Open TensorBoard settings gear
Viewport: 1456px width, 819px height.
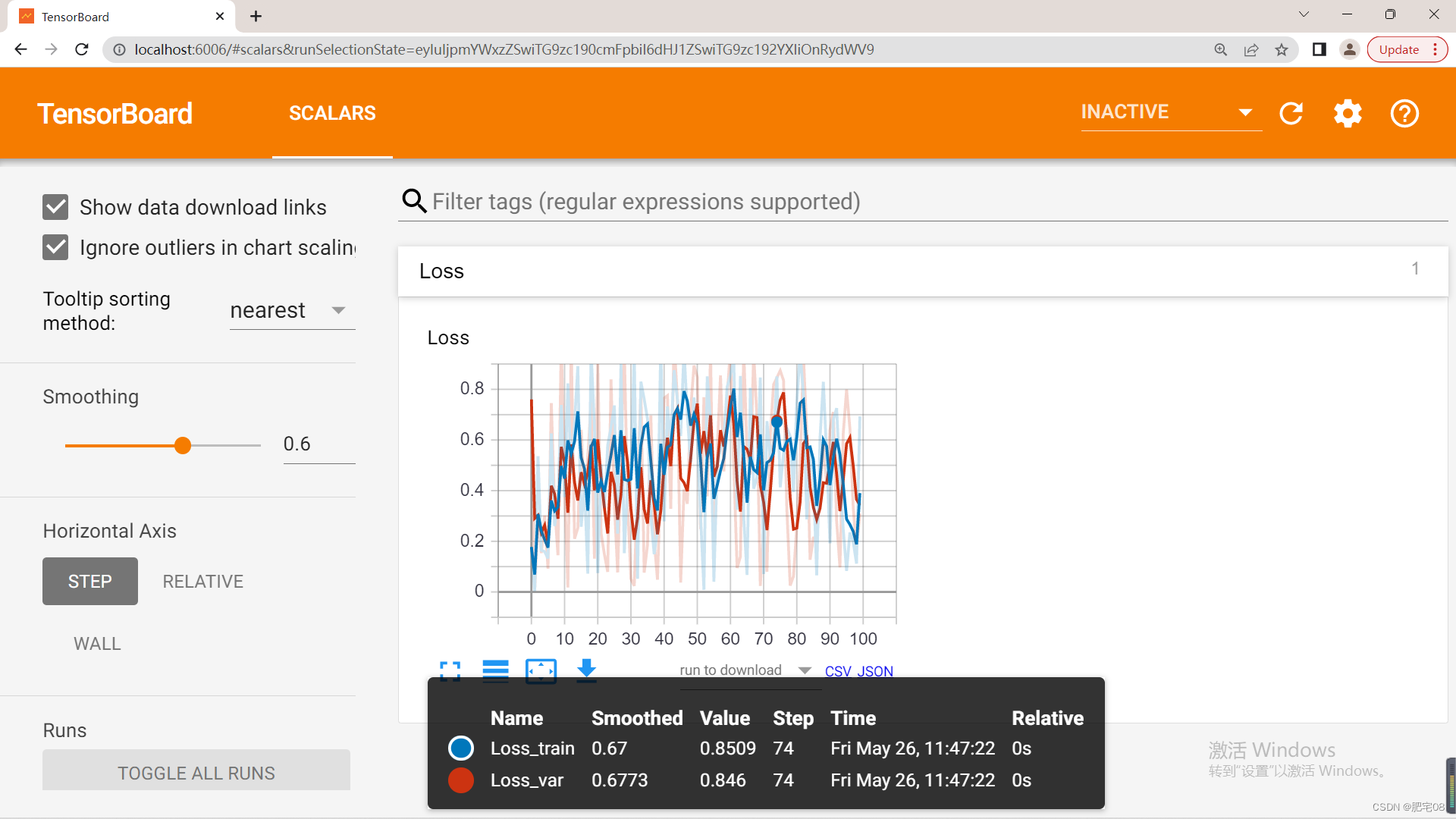(1348, 114)
